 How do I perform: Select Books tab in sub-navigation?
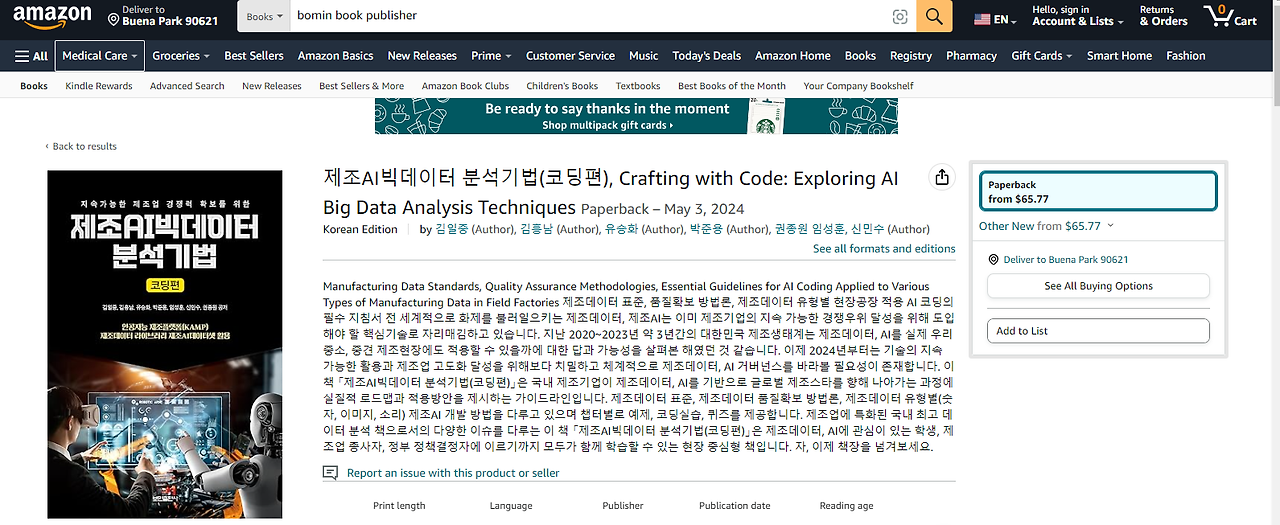pos(34,86)
